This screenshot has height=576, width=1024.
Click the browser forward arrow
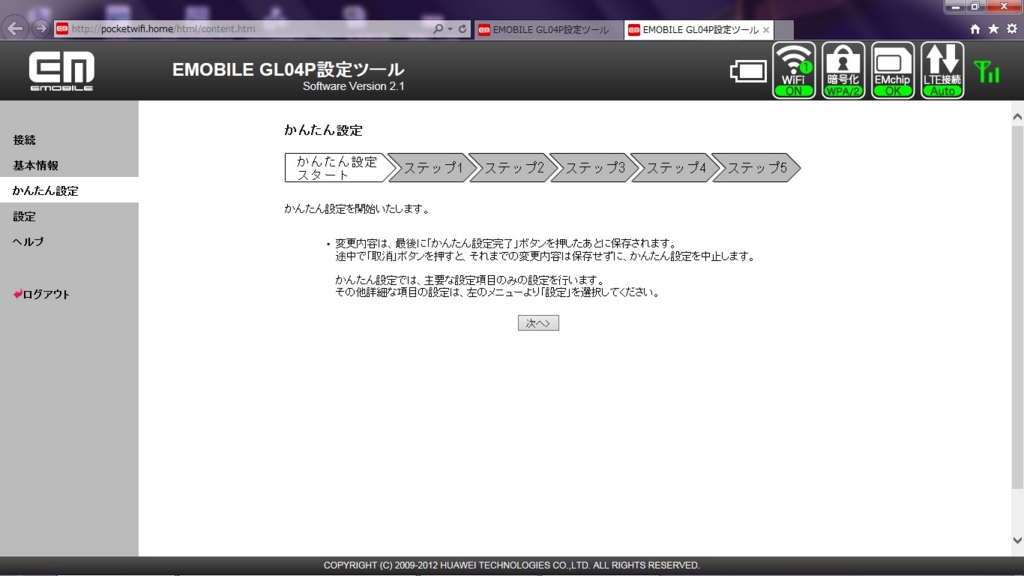[41, 28]
